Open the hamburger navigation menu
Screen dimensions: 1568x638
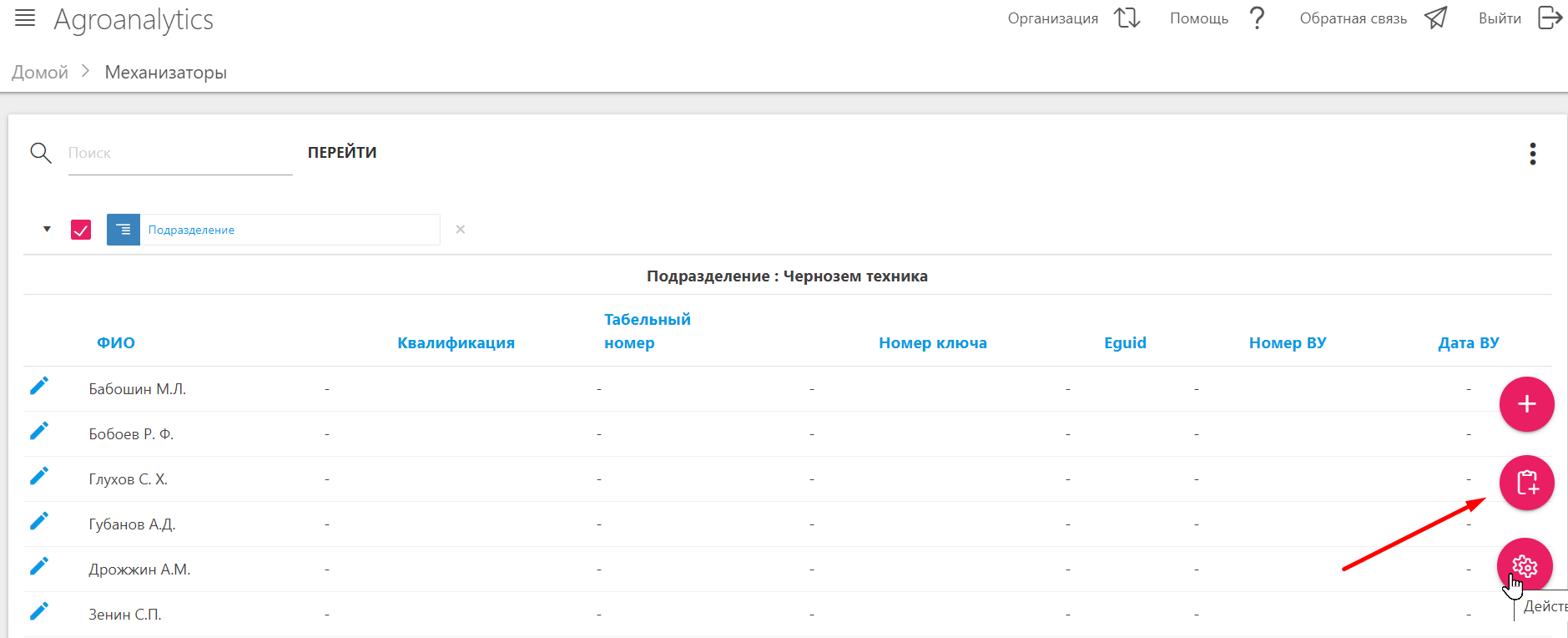25,18
